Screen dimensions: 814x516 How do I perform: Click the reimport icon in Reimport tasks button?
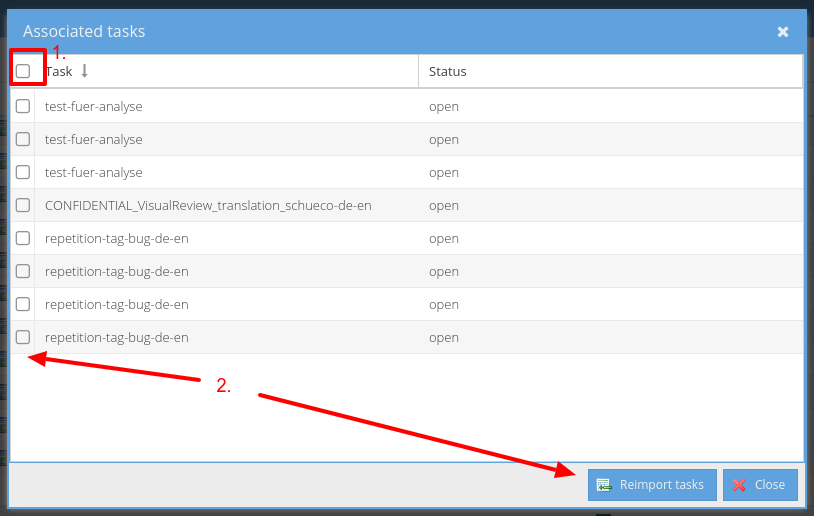(604, 485)
